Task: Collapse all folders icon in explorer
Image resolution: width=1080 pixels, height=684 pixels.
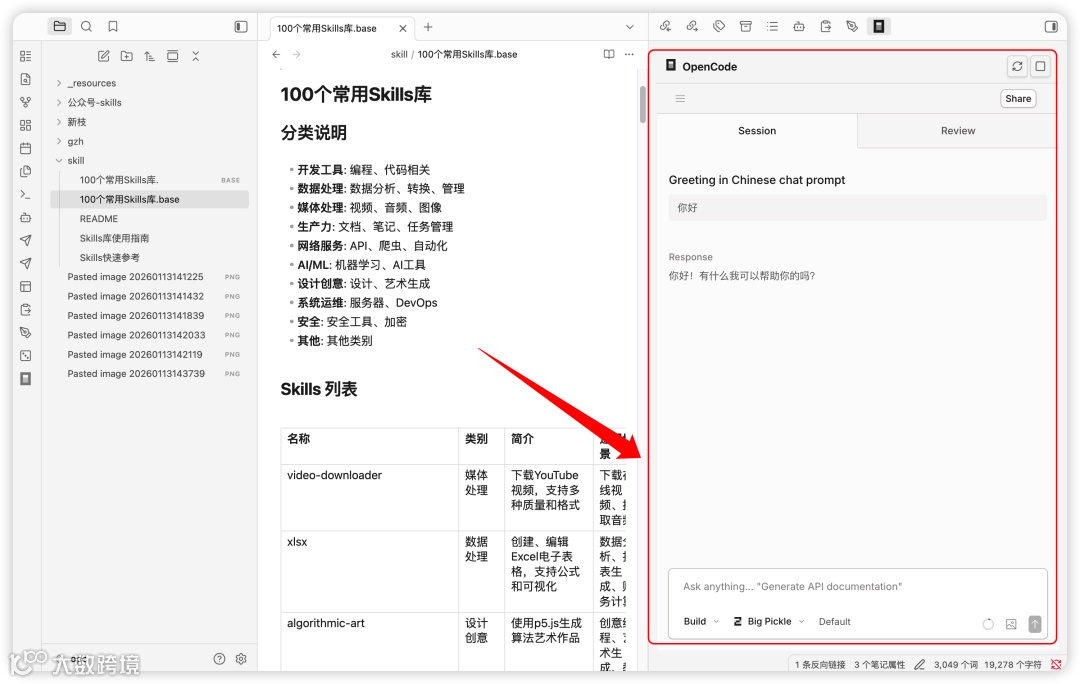Action: (x=196, y=56)
